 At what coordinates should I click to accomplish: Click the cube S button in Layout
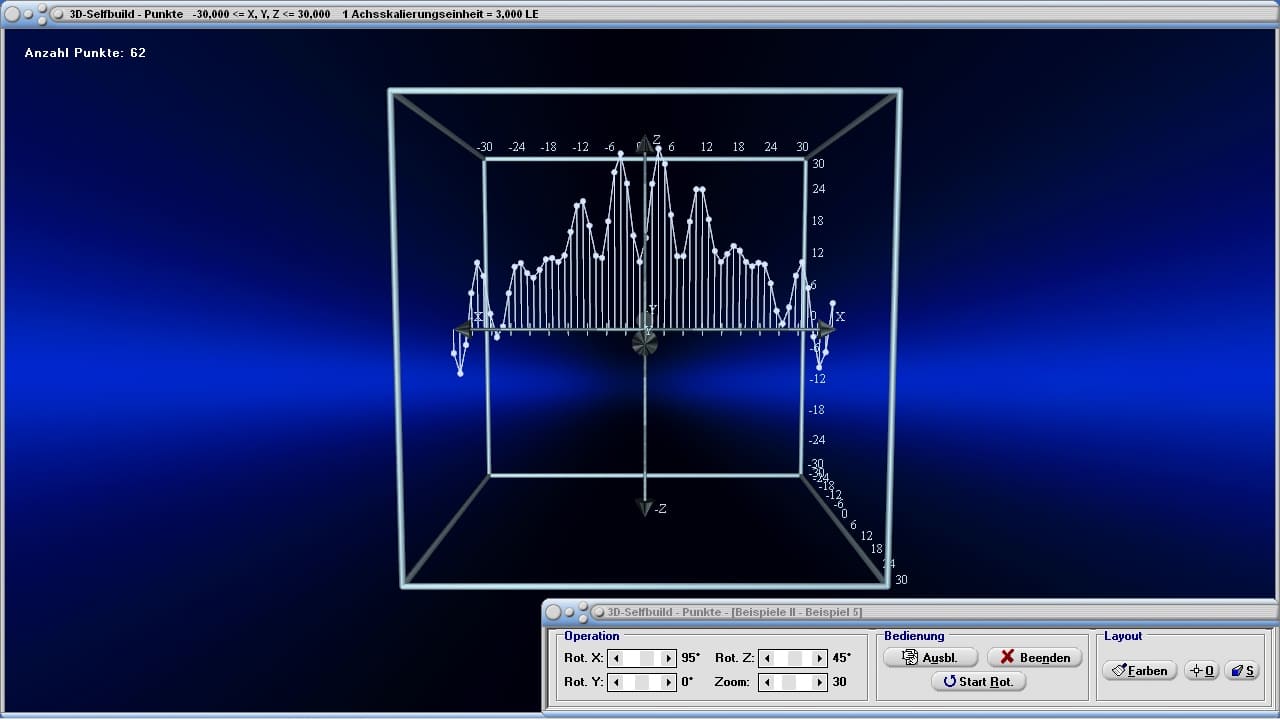pyautogui.click(x=1243, y=670)
